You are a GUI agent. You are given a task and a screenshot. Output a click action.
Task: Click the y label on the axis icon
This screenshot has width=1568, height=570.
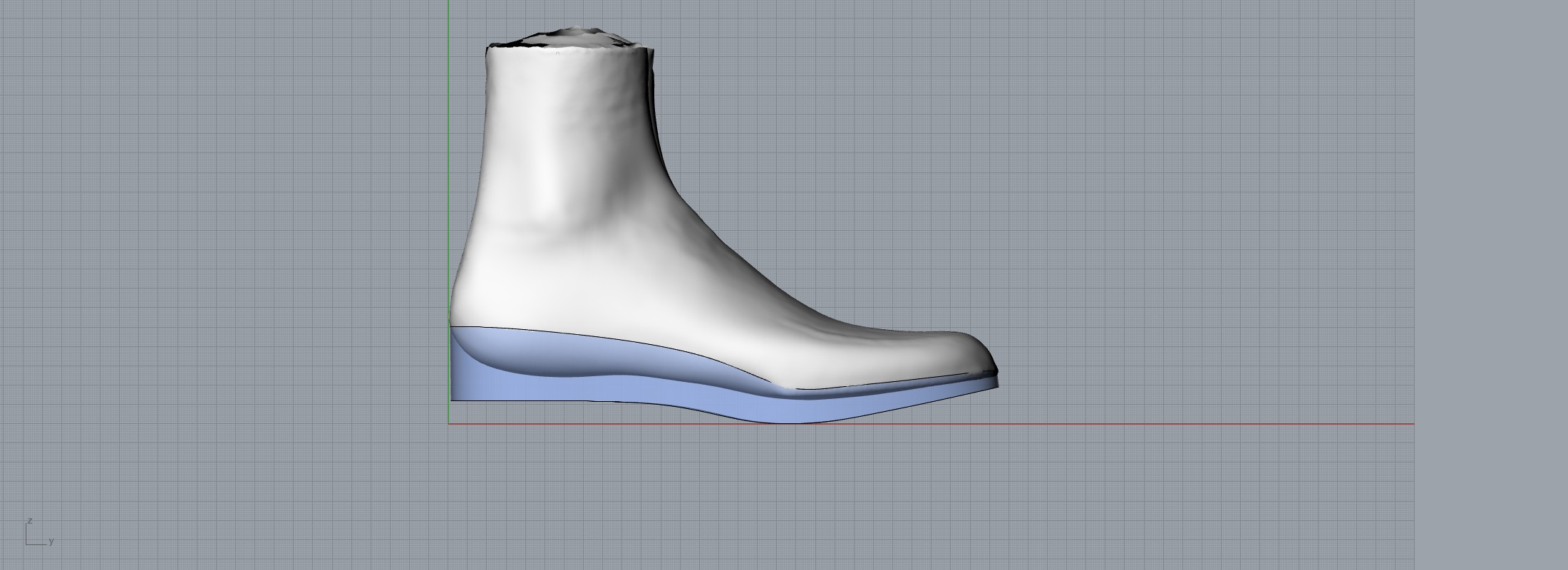click(51, 541)
